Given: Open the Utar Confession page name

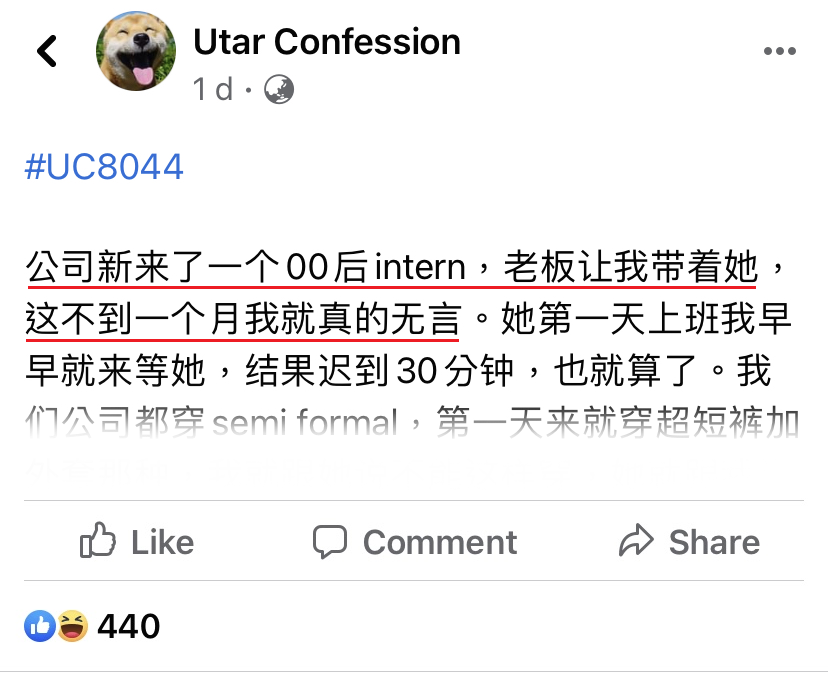Looking at the screenshot, I should point(326,42).
